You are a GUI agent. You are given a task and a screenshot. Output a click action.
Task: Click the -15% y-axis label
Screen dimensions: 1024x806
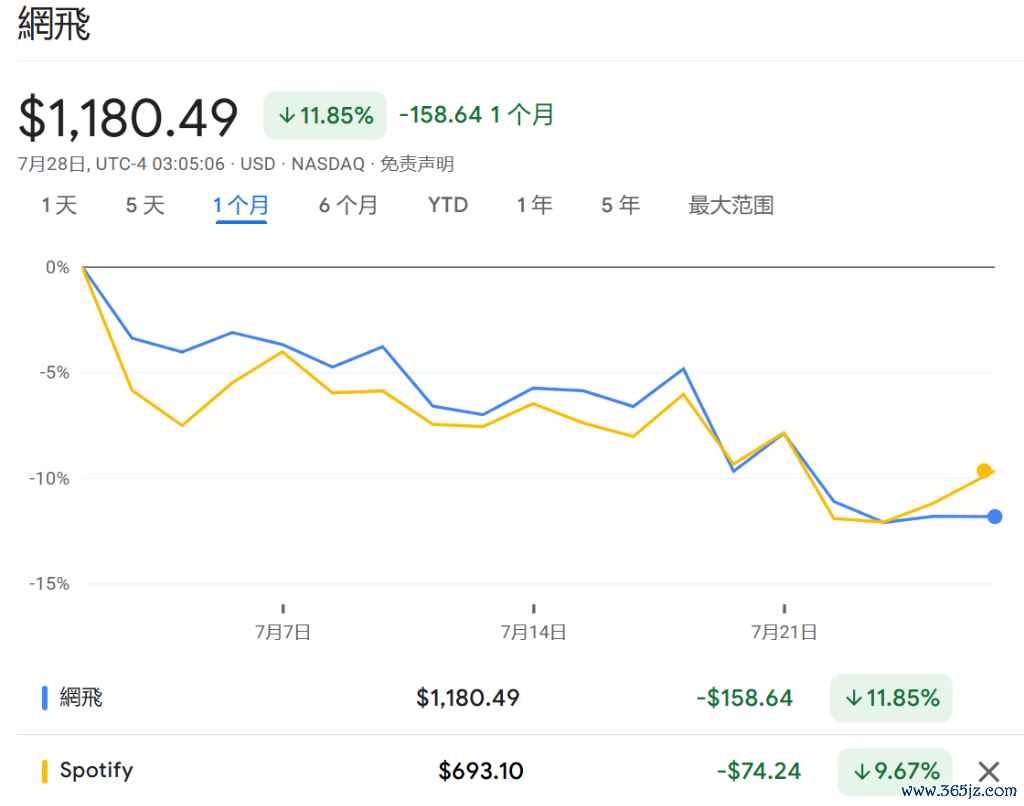pos(49,584)
